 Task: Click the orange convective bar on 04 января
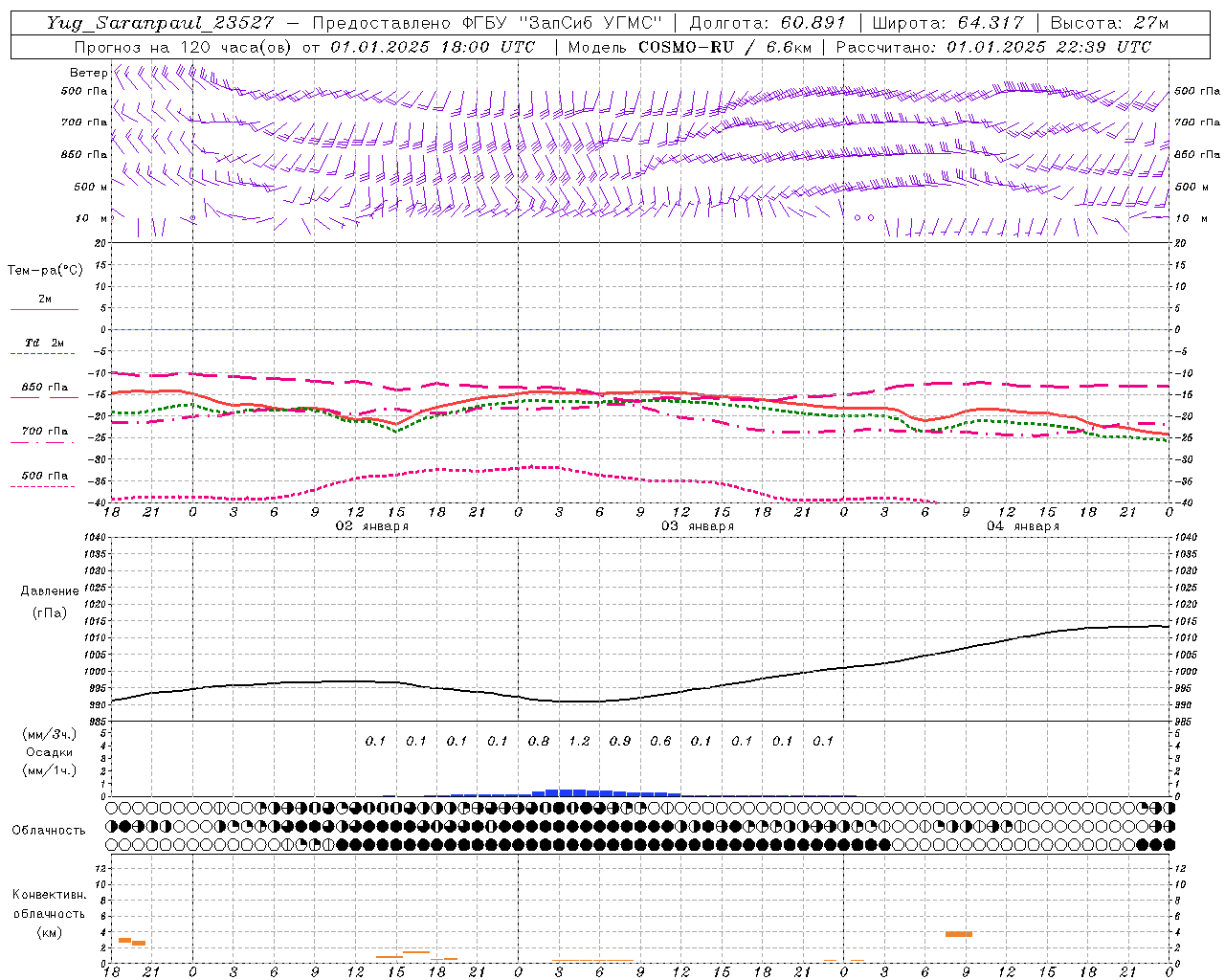[x=959, y=934]
